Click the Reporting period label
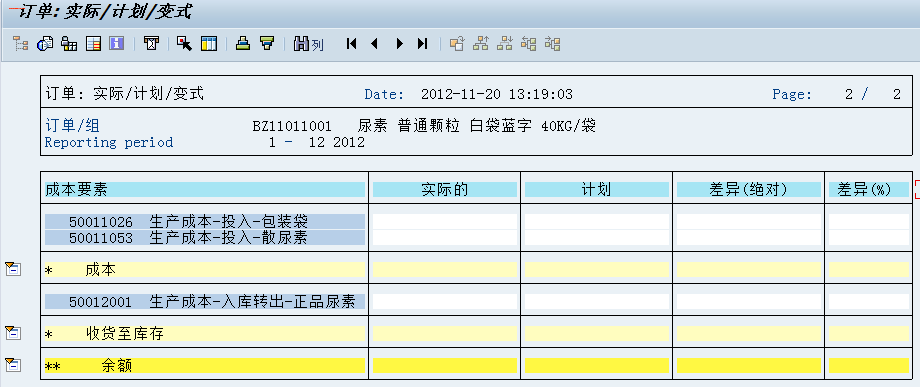This screenshot has height=387, width=920. point(109,142)
